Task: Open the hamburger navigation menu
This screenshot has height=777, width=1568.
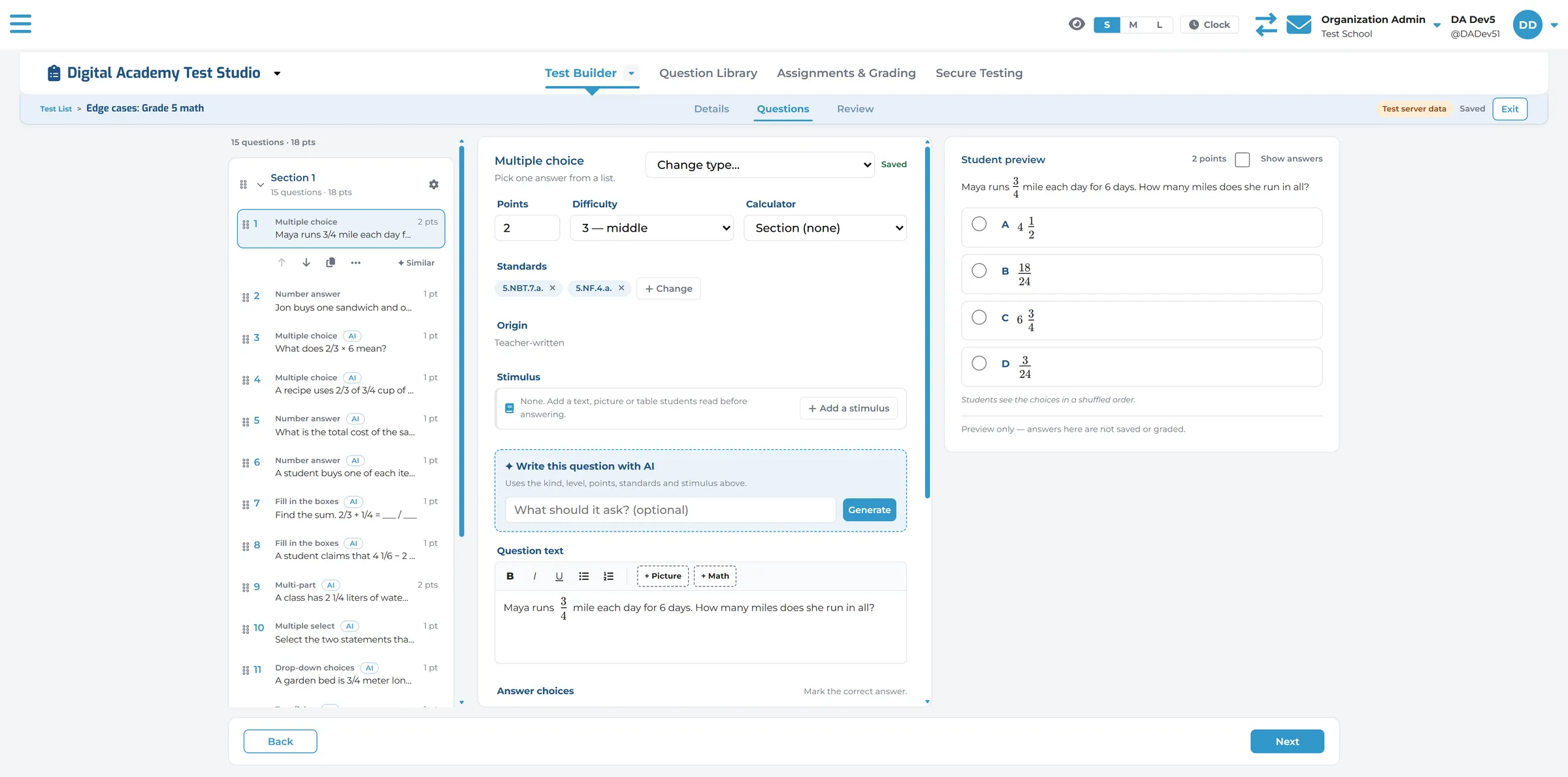Action: (20, 24)
